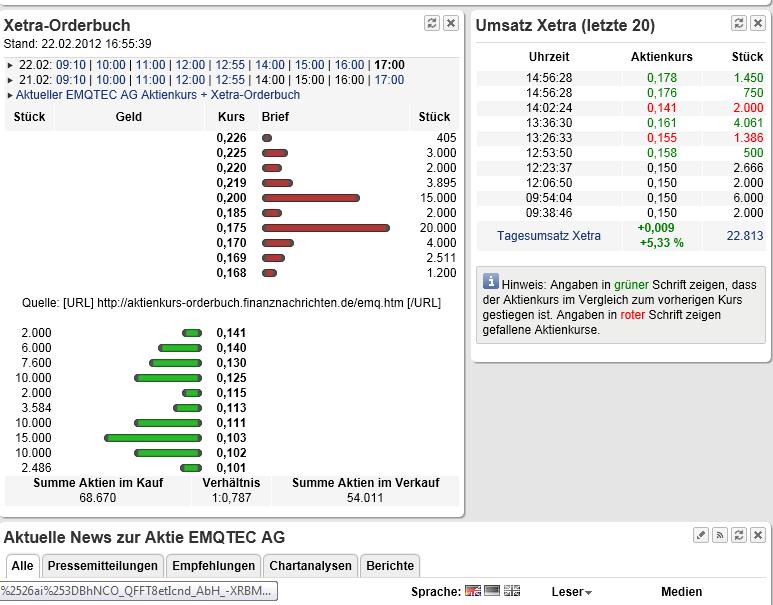Image resolution: width=773 pixels, height=605 pixels.
Task: Switch to the Alle tab
Action: coord(22,566)
